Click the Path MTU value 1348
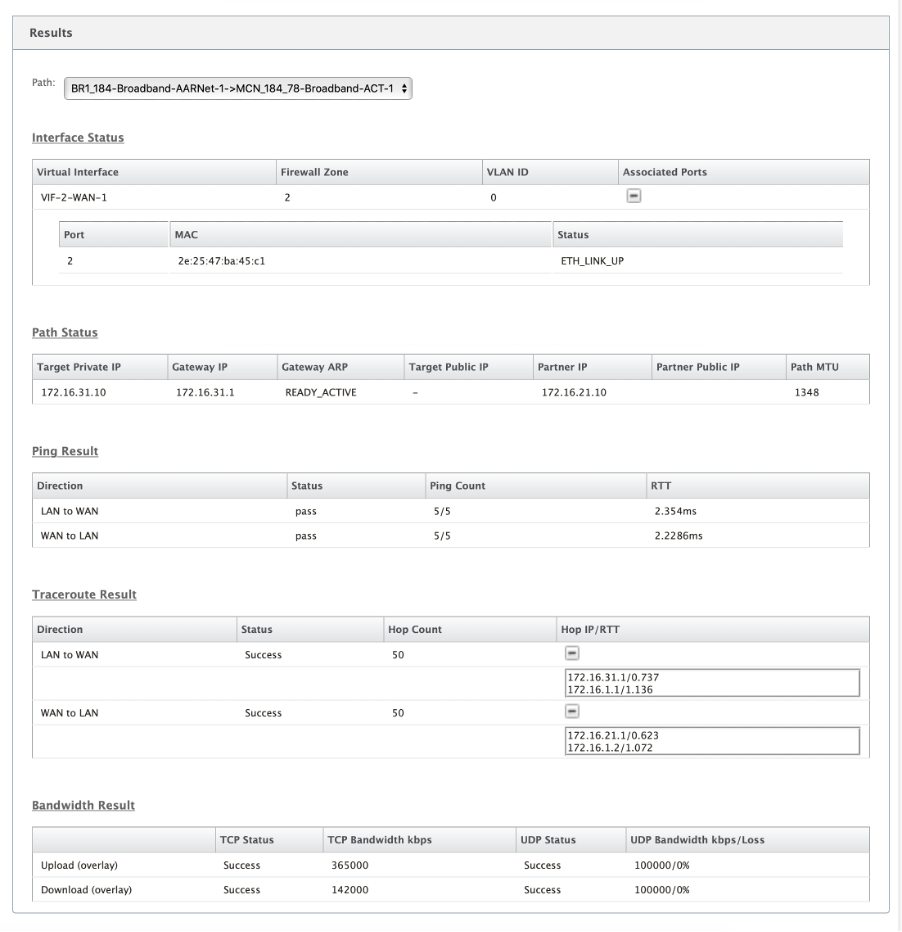 point(807,392)
